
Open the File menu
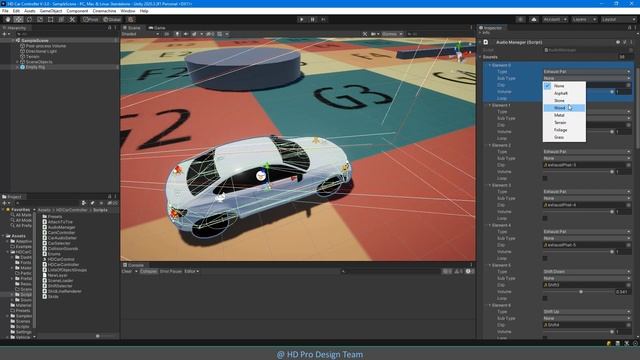click(5, 11)
